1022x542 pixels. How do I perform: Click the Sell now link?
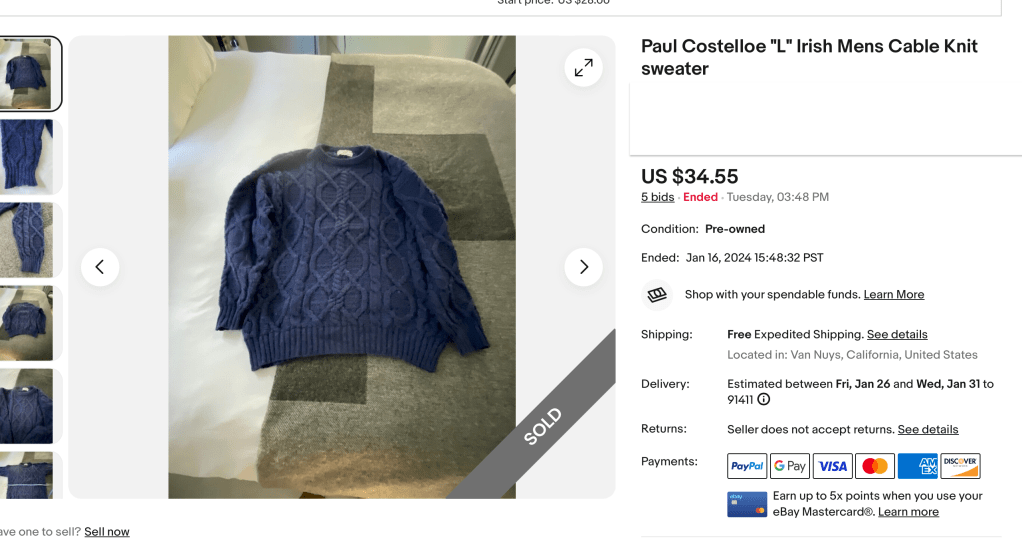coord(107,532)
